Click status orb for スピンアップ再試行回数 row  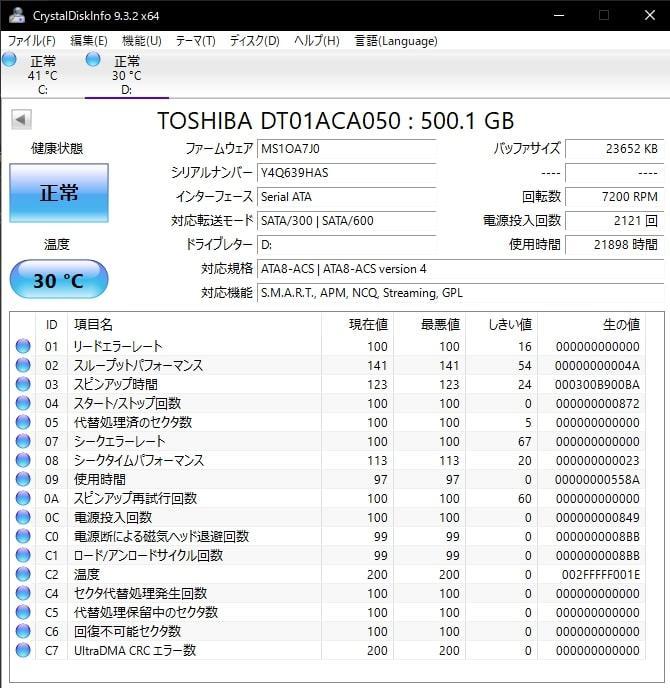[23, 498]
